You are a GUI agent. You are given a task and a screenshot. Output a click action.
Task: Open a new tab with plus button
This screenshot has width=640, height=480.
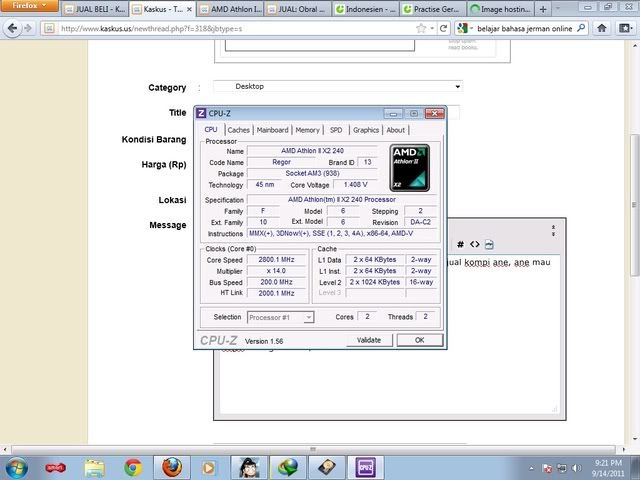542,9
